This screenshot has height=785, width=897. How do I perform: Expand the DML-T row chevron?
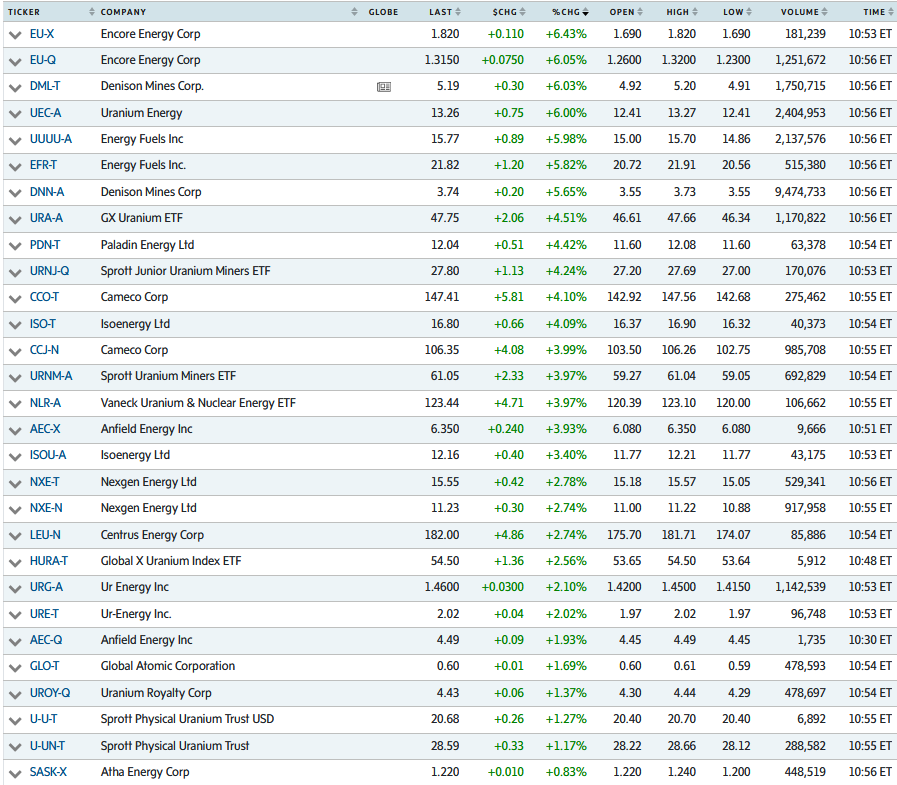15,88
